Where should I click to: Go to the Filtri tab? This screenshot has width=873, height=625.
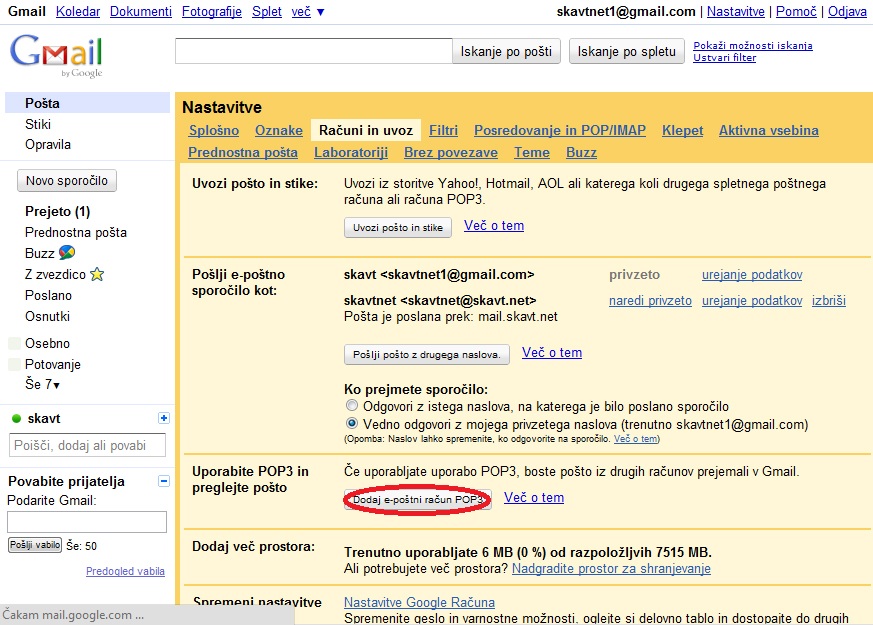tap(443, 130)
